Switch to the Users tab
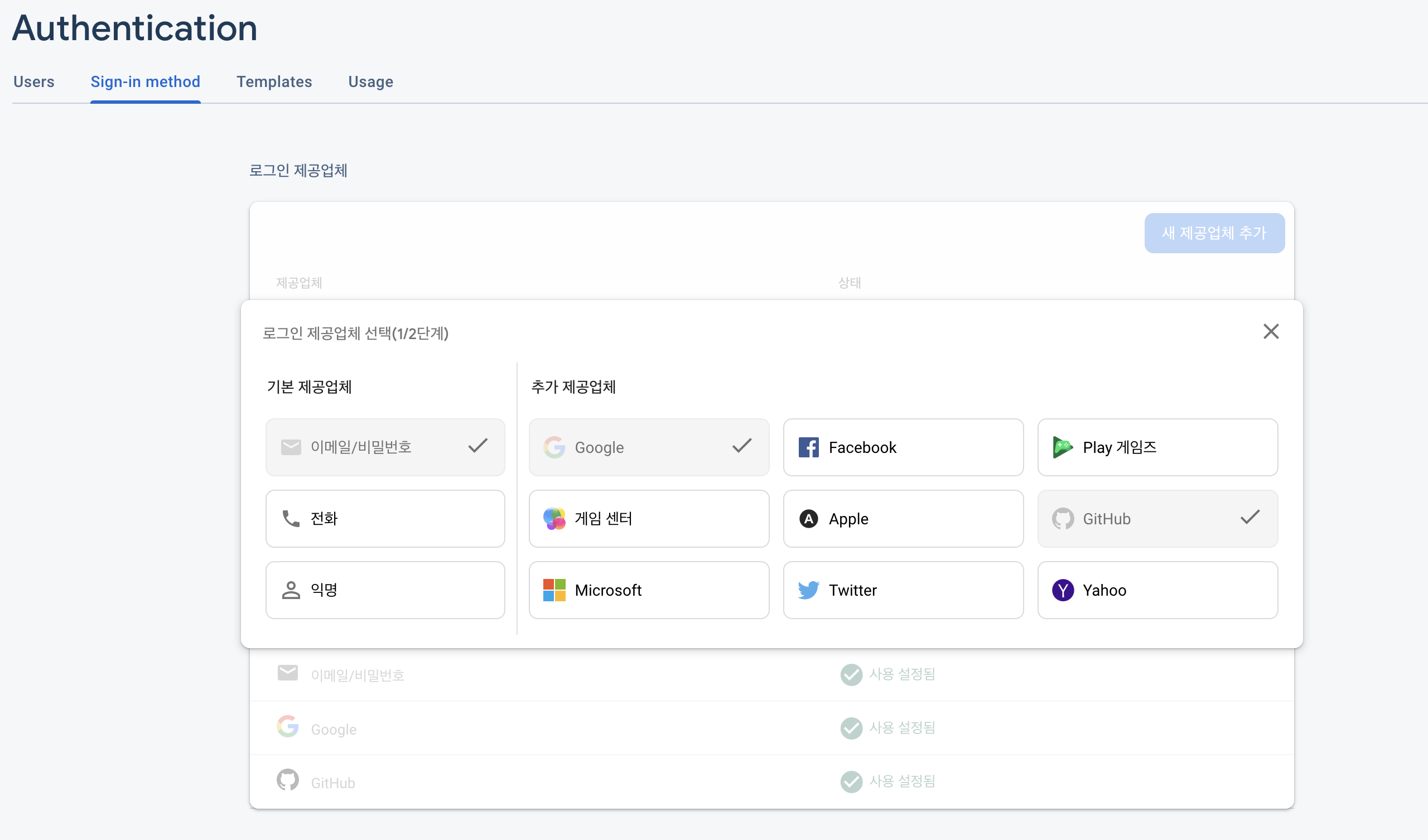 34,81
